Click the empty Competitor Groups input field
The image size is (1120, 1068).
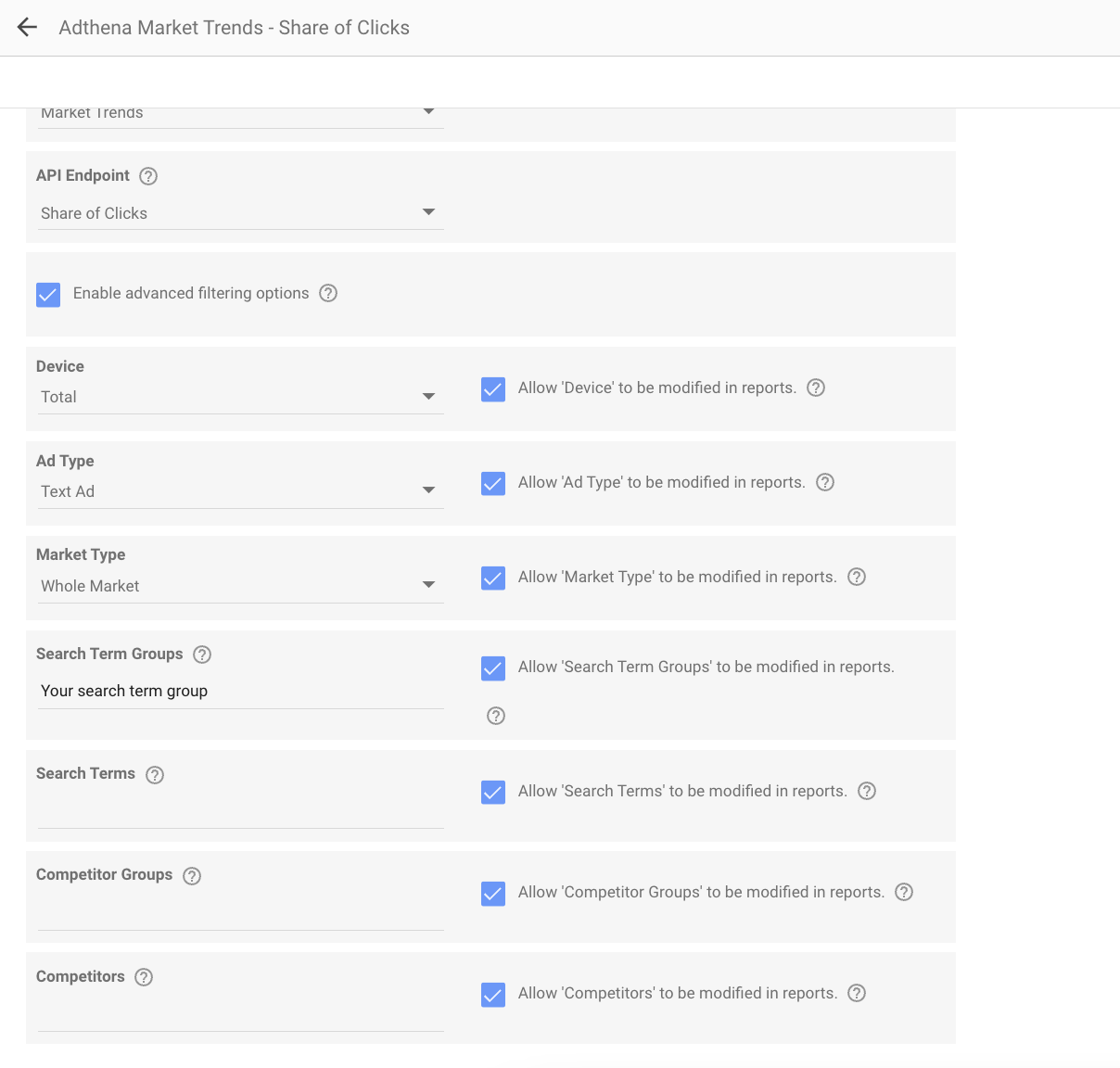coord(240,913)
